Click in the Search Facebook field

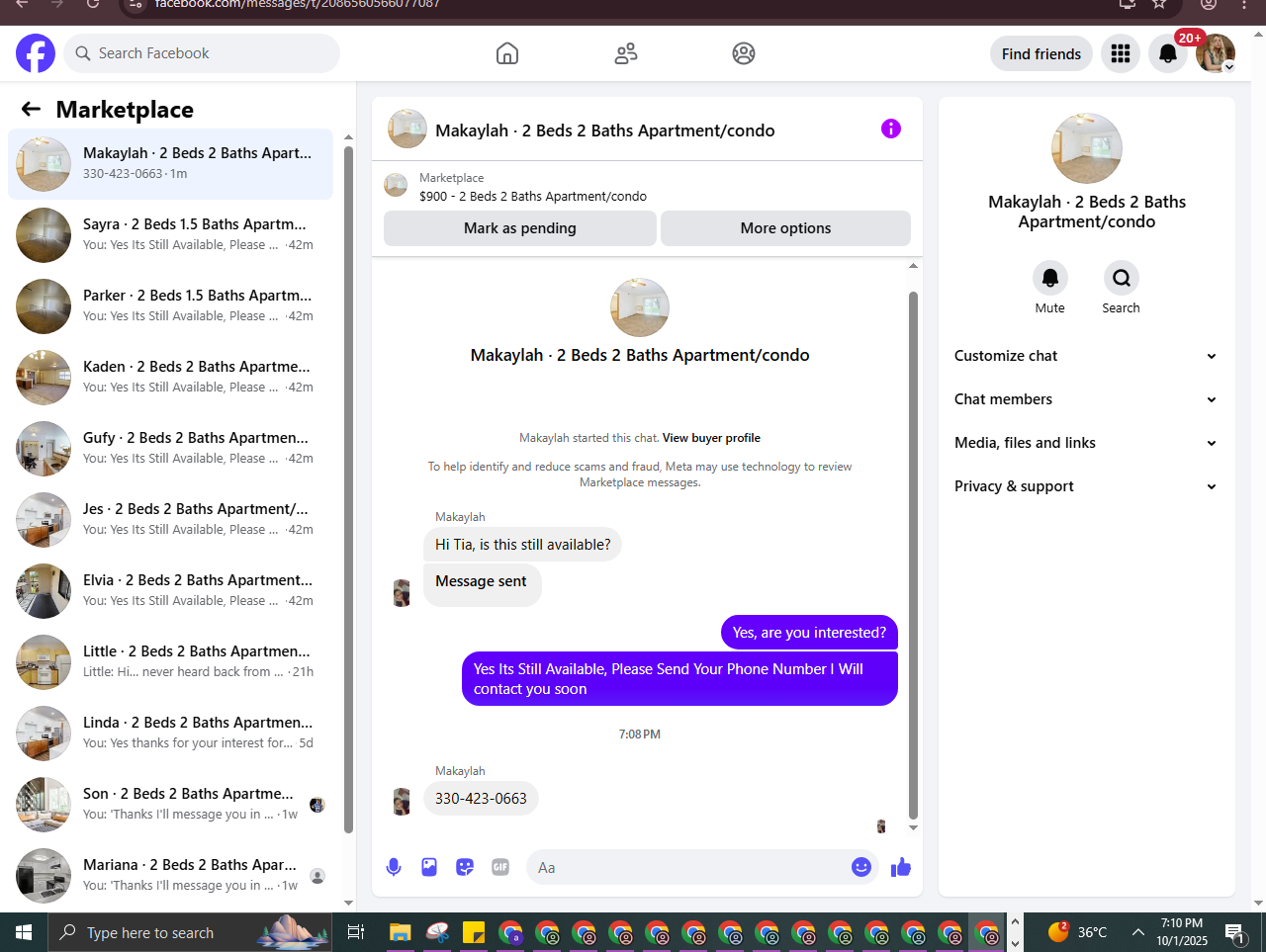coord(202,53)
